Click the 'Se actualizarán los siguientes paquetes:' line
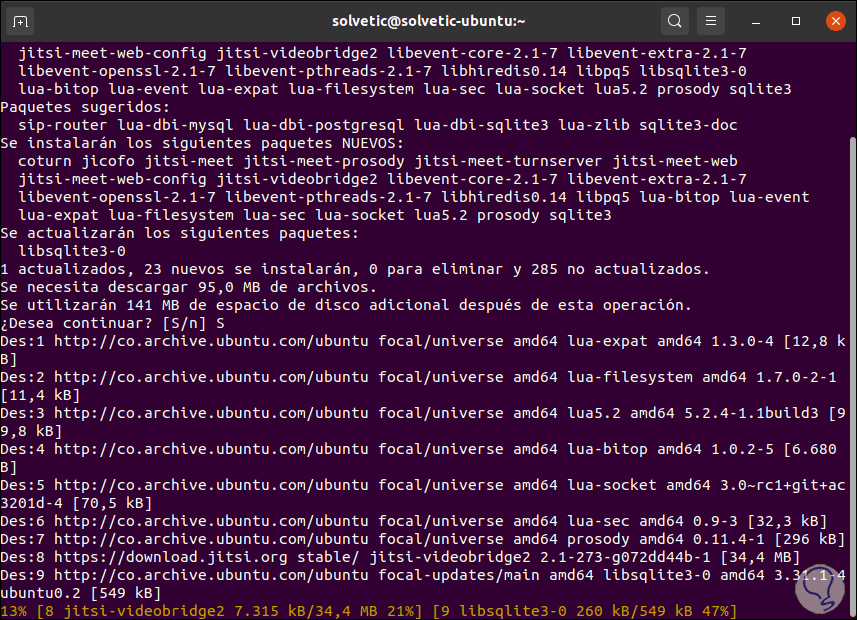857x620 pixels. [x=180, y=233]
